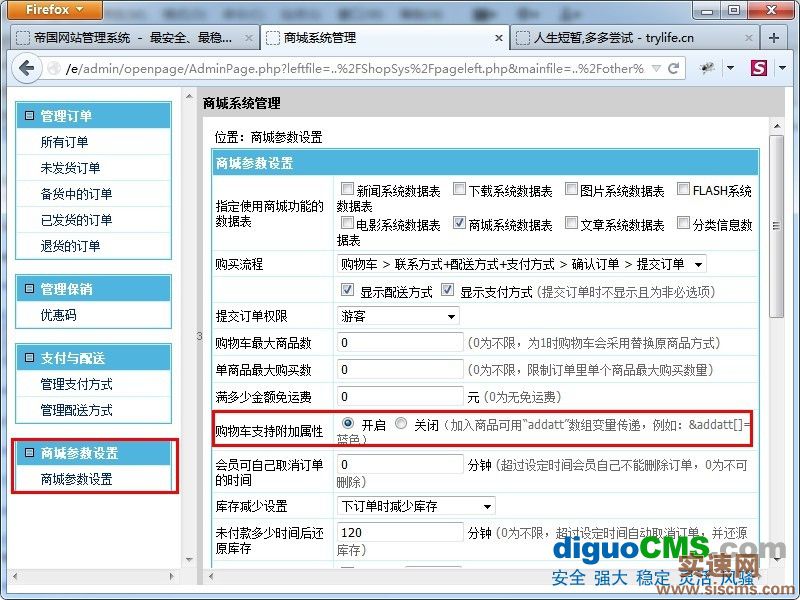Click the sidebar horizontal scroll right arrow
Image resolution: width=800 pixels, height=600 pixels.
(171, 576)
